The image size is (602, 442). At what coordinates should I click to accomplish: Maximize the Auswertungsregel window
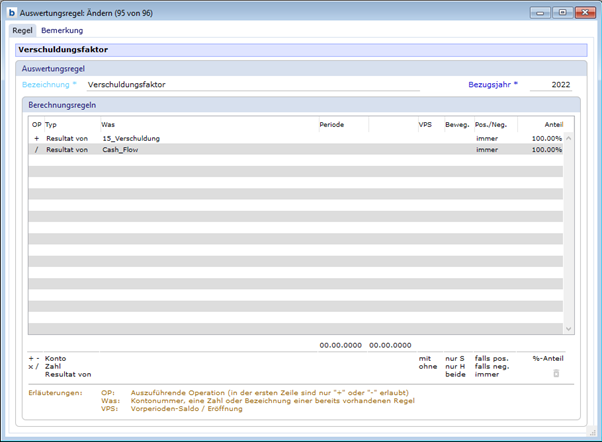[x=562, y=12]
